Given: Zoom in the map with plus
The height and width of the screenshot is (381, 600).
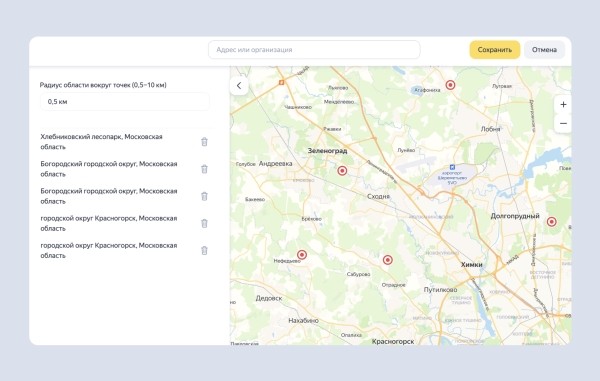Looking at the screenshot, I should point(563,104).
